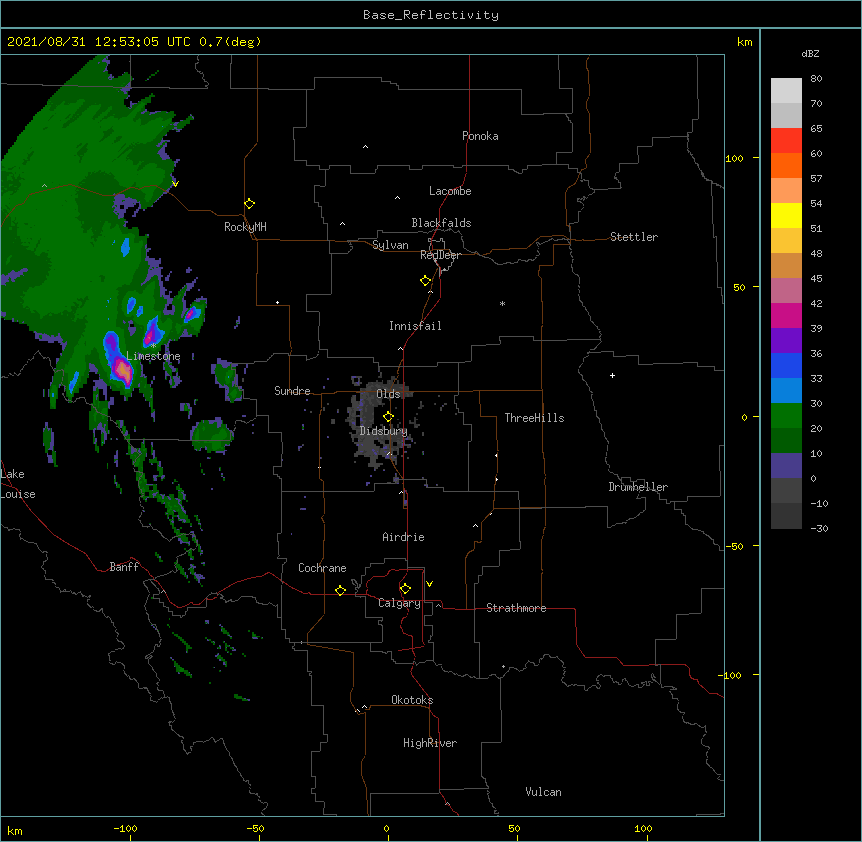Click the Sylvan label on the map
The width and height of the screenshot is (862, 842).
tap(390, 245)
